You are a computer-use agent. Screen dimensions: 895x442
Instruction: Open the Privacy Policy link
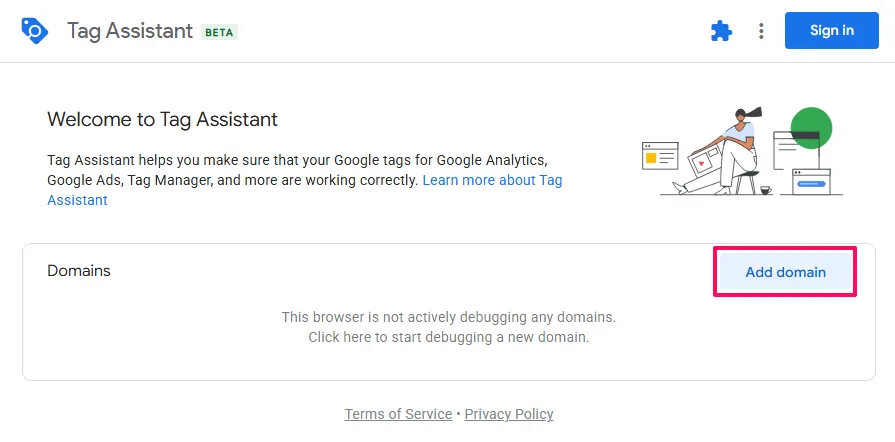pos(509,414)
